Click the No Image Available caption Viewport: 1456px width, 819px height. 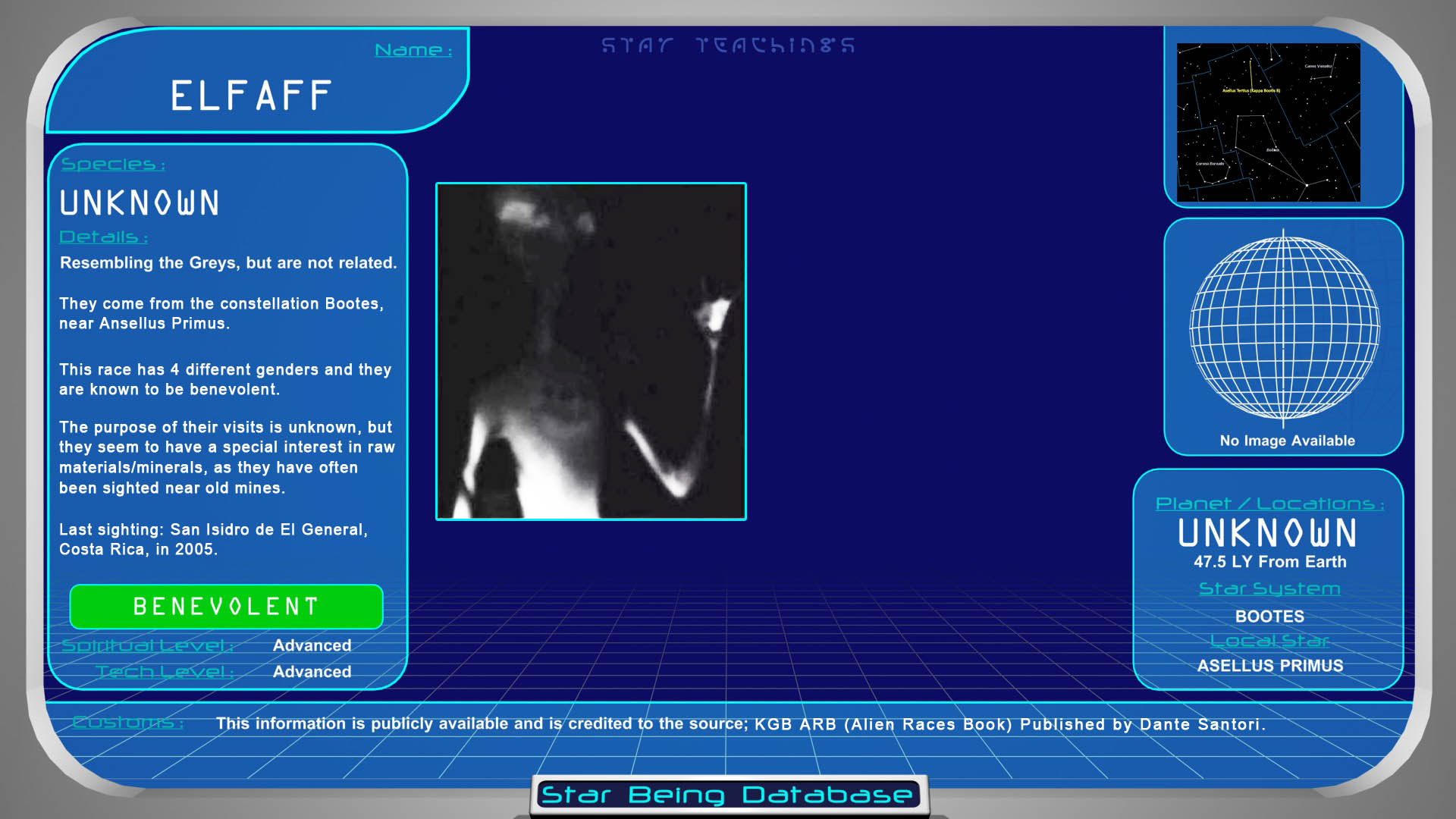coord(1287,441)
